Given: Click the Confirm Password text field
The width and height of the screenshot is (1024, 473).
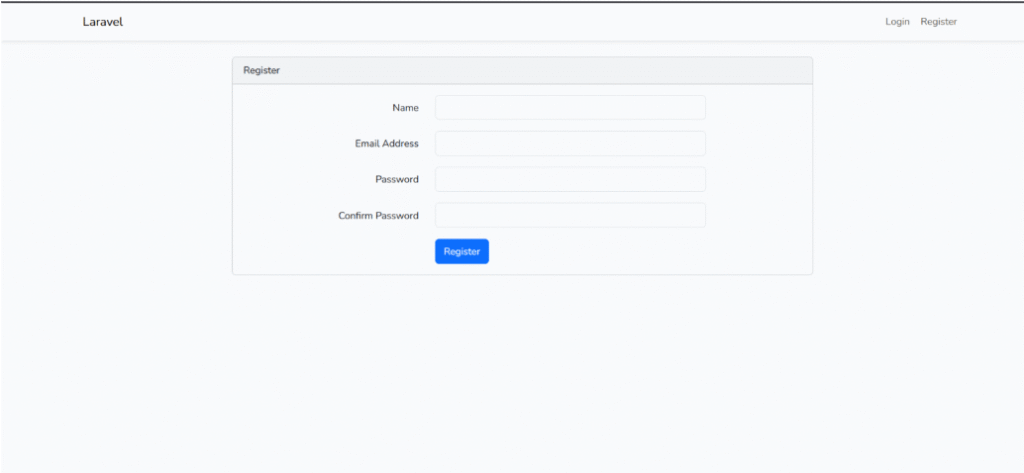Looking at the screenshot, I should (570, 215).
